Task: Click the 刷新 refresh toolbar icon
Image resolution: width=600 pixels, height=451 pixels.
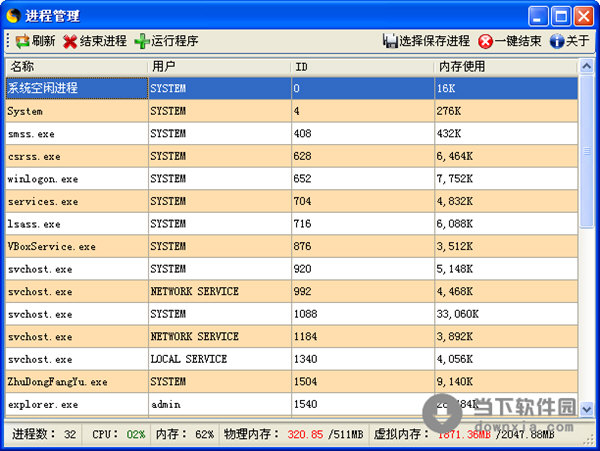Action: coord(22,41)
